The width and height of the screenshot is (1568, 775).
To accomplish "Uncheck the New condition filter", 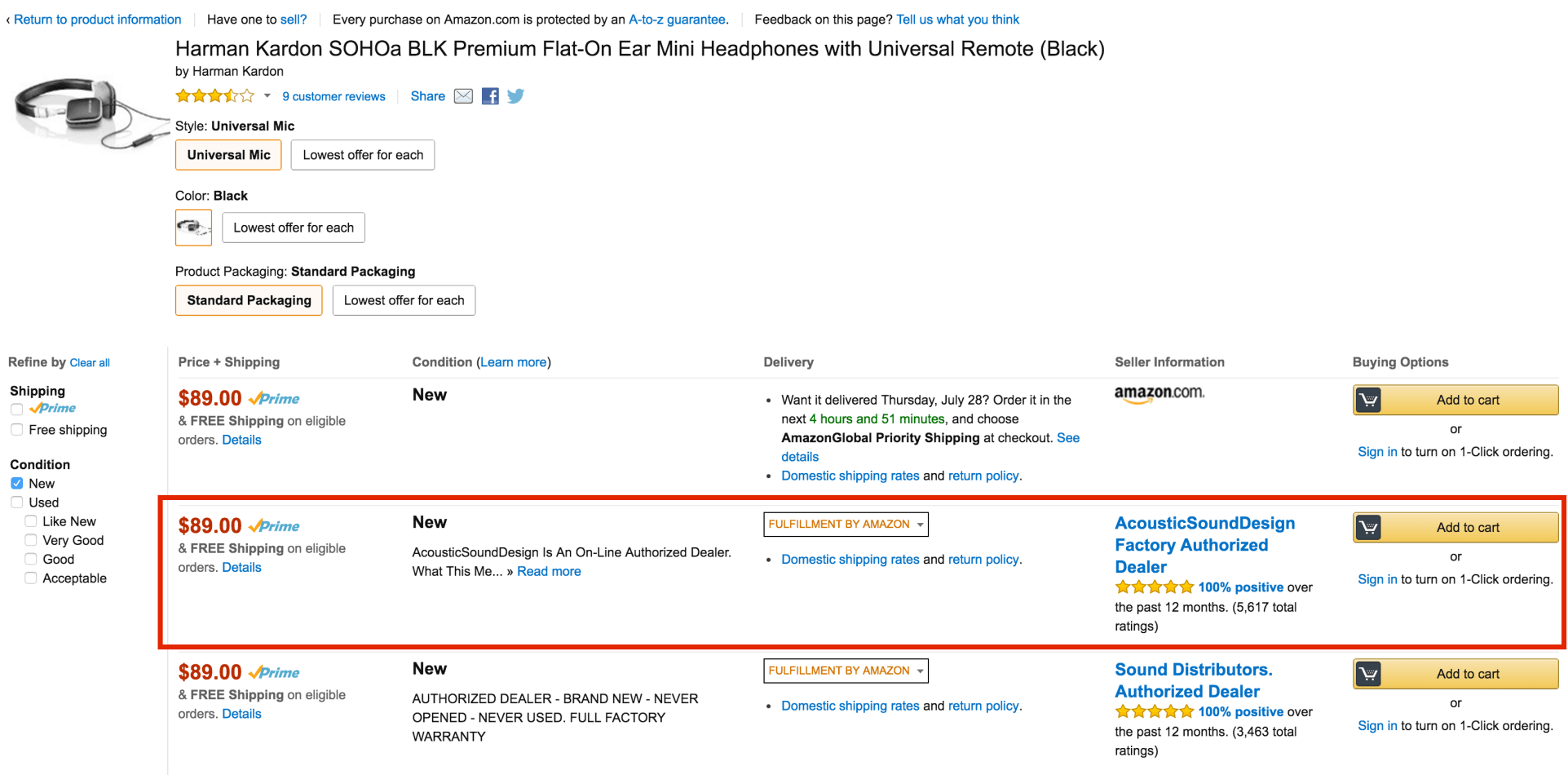I will (17, 484).
